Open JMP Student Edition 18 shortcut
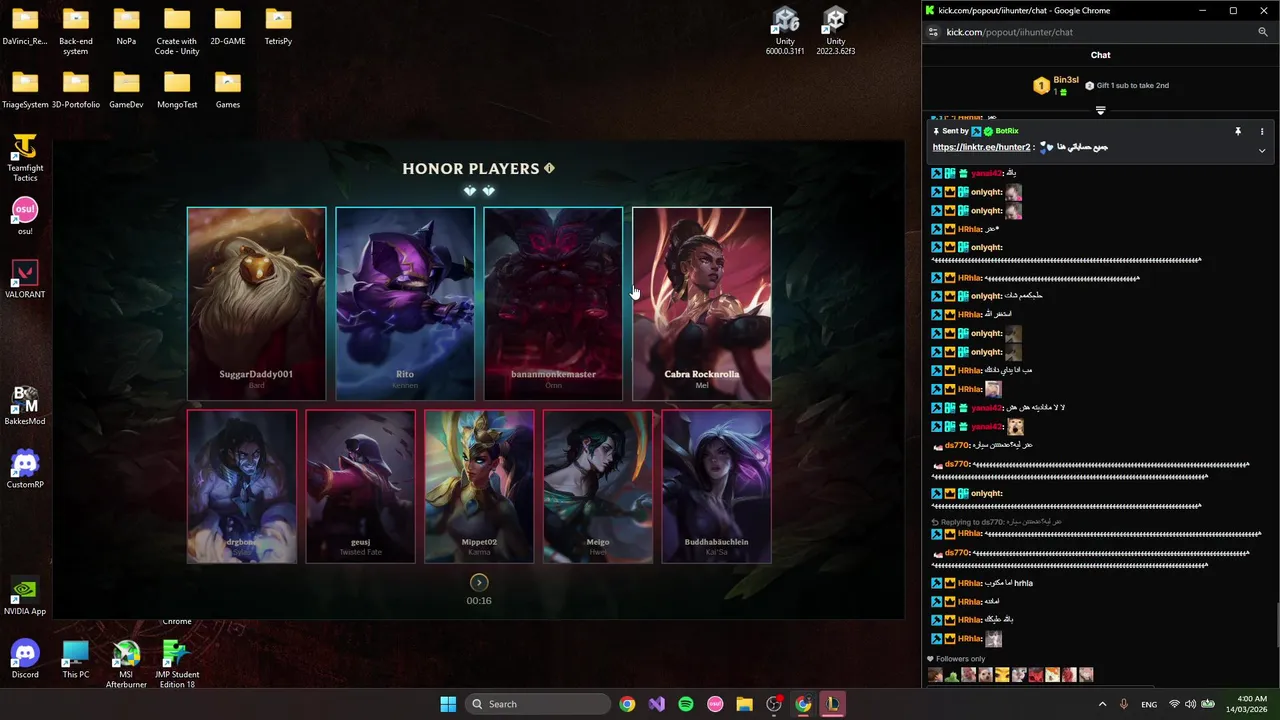The height and width of the screenshot is (720, 1280). click(177, 664)
